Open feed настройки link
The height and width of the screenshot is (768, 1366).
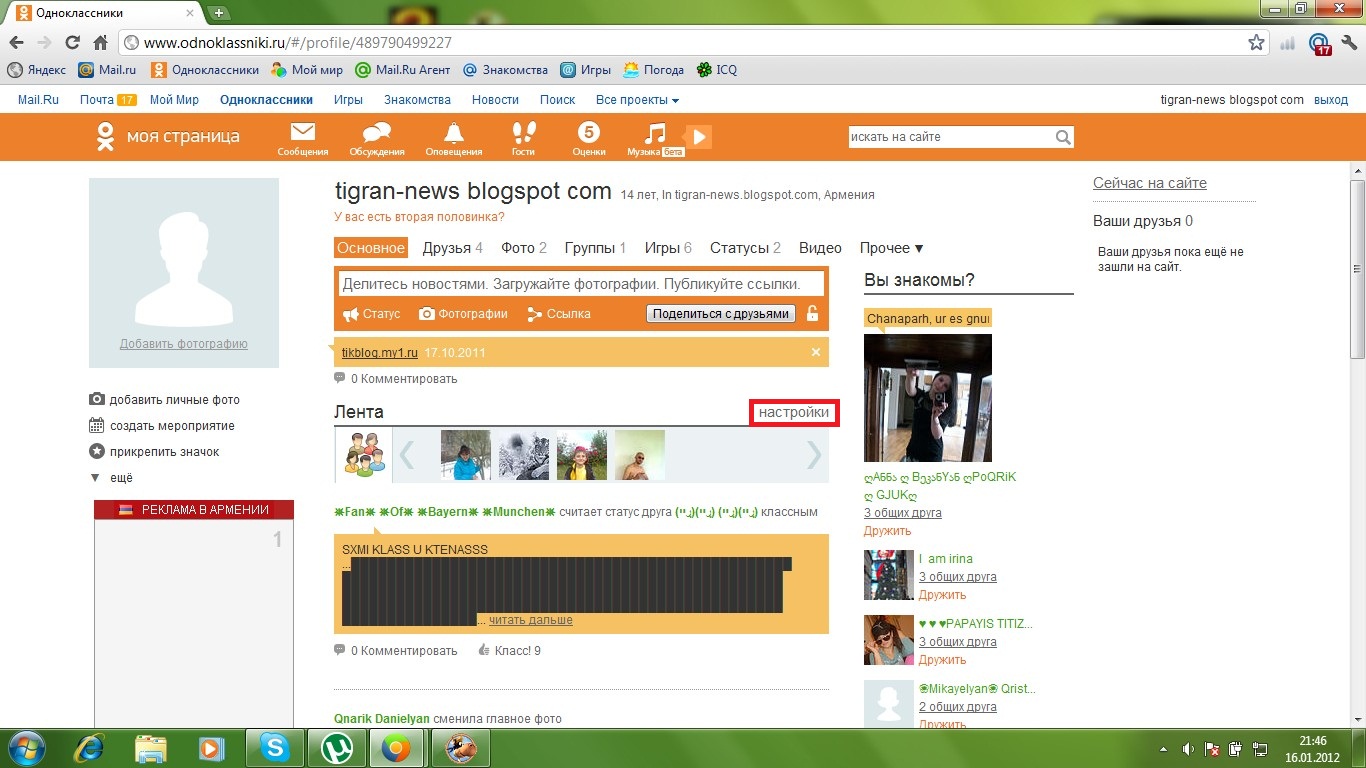pos(794,412)
